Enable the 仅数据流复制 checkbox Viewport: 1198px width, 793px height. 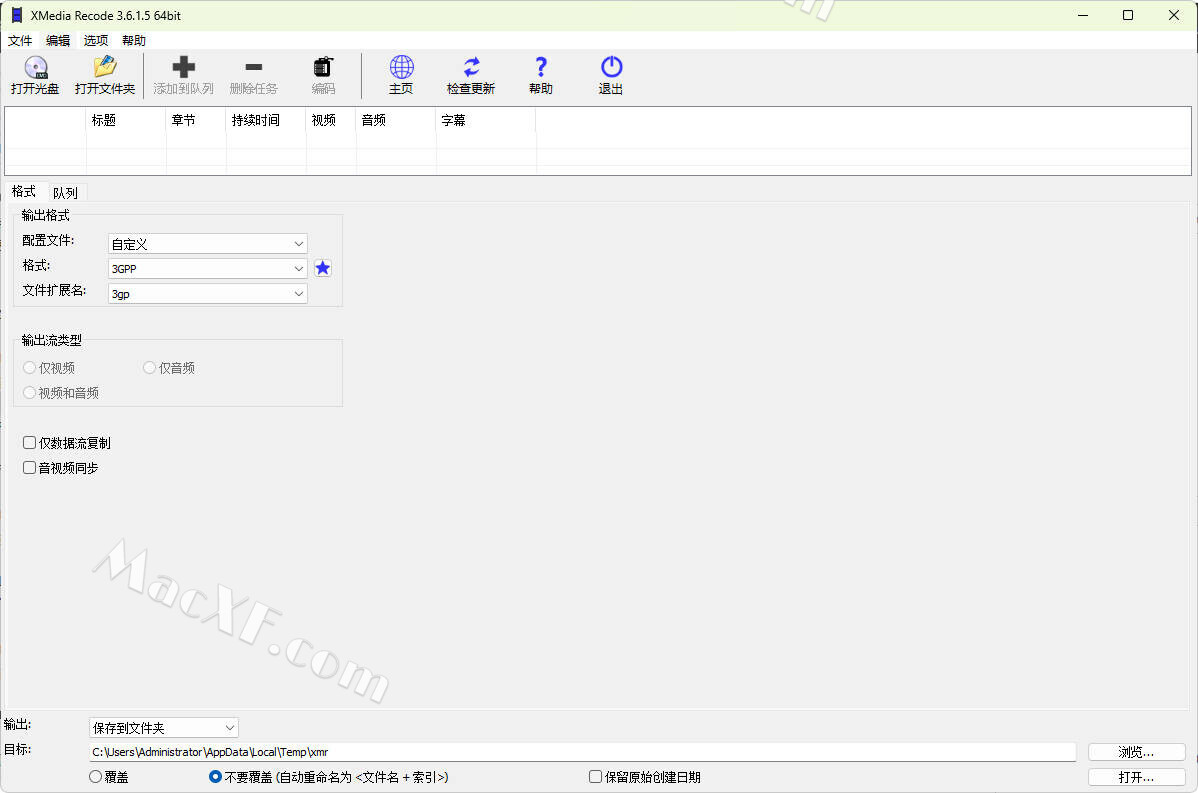coord(30,443)
